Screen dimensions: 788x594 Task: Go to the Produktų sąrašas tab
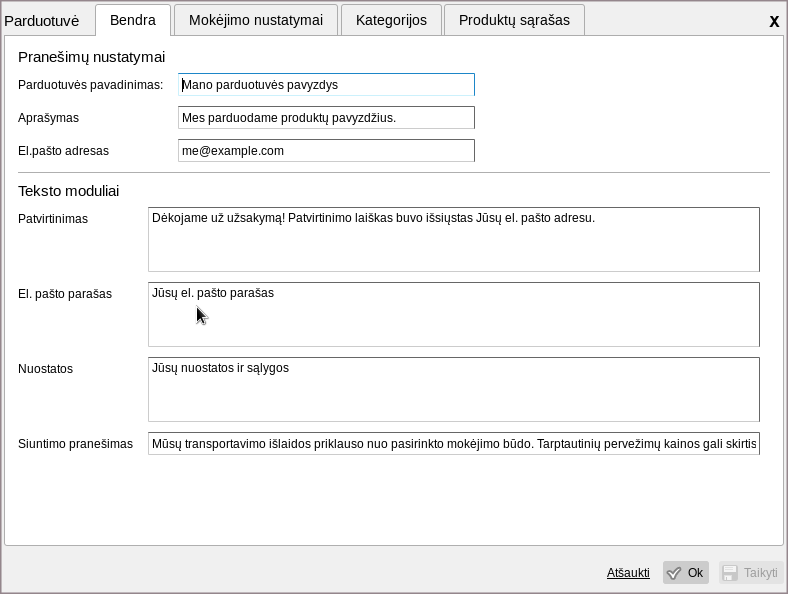coord(514,20)
